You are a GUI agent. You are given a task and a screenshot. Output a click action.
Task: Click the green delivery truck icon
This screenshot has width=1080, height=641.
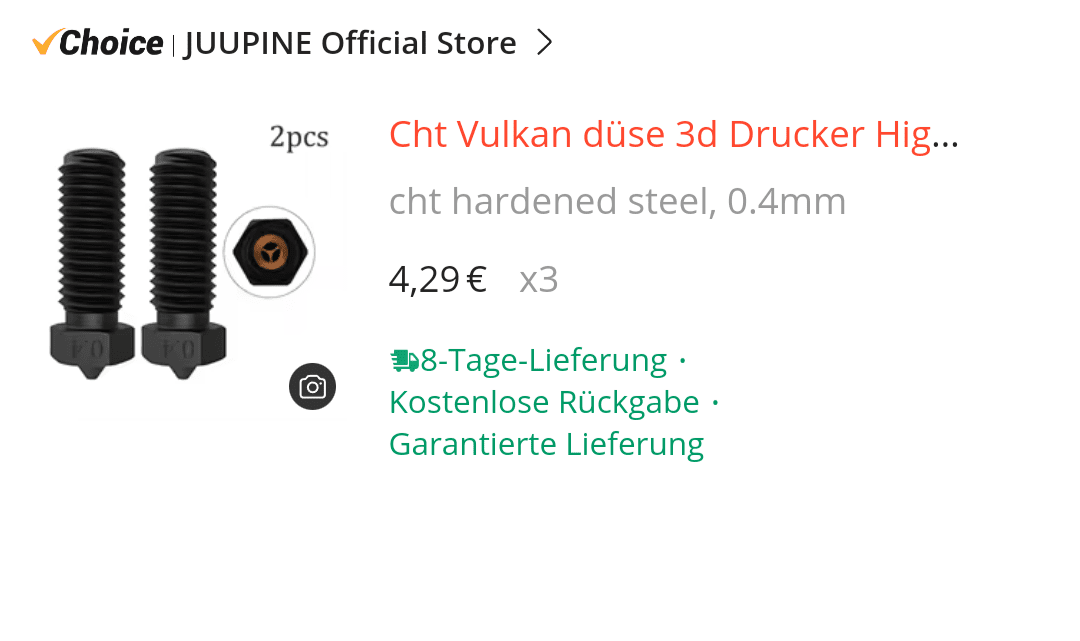(x=404, y=361)
